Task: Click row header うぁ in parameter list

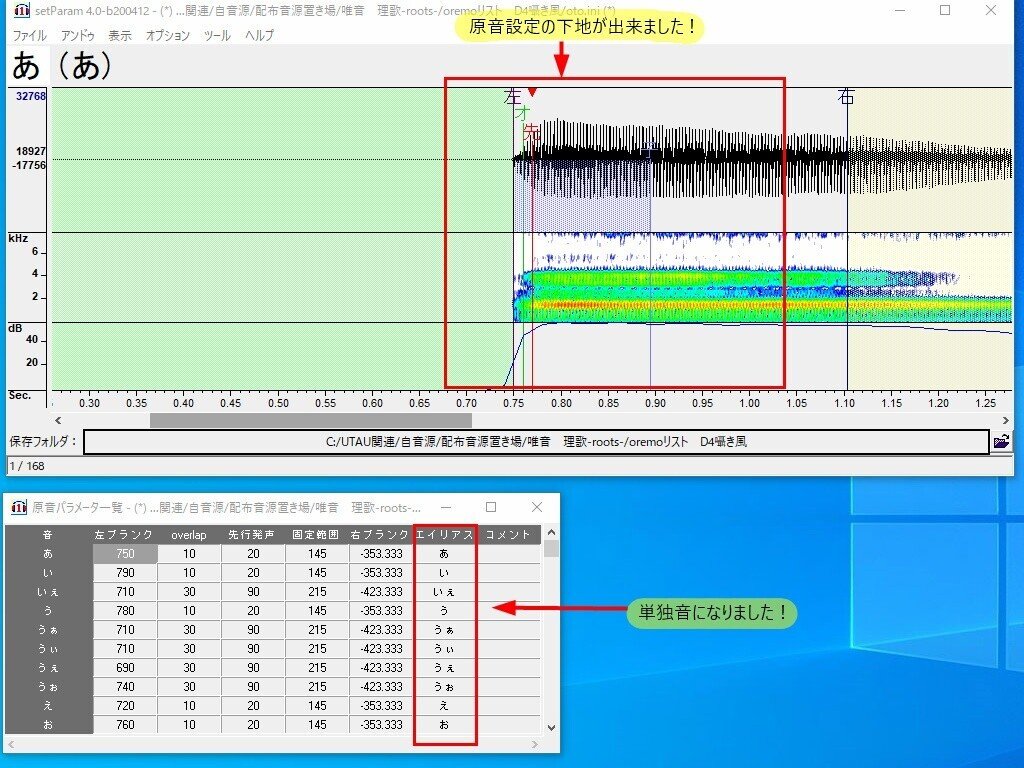Action: [48, 629]
